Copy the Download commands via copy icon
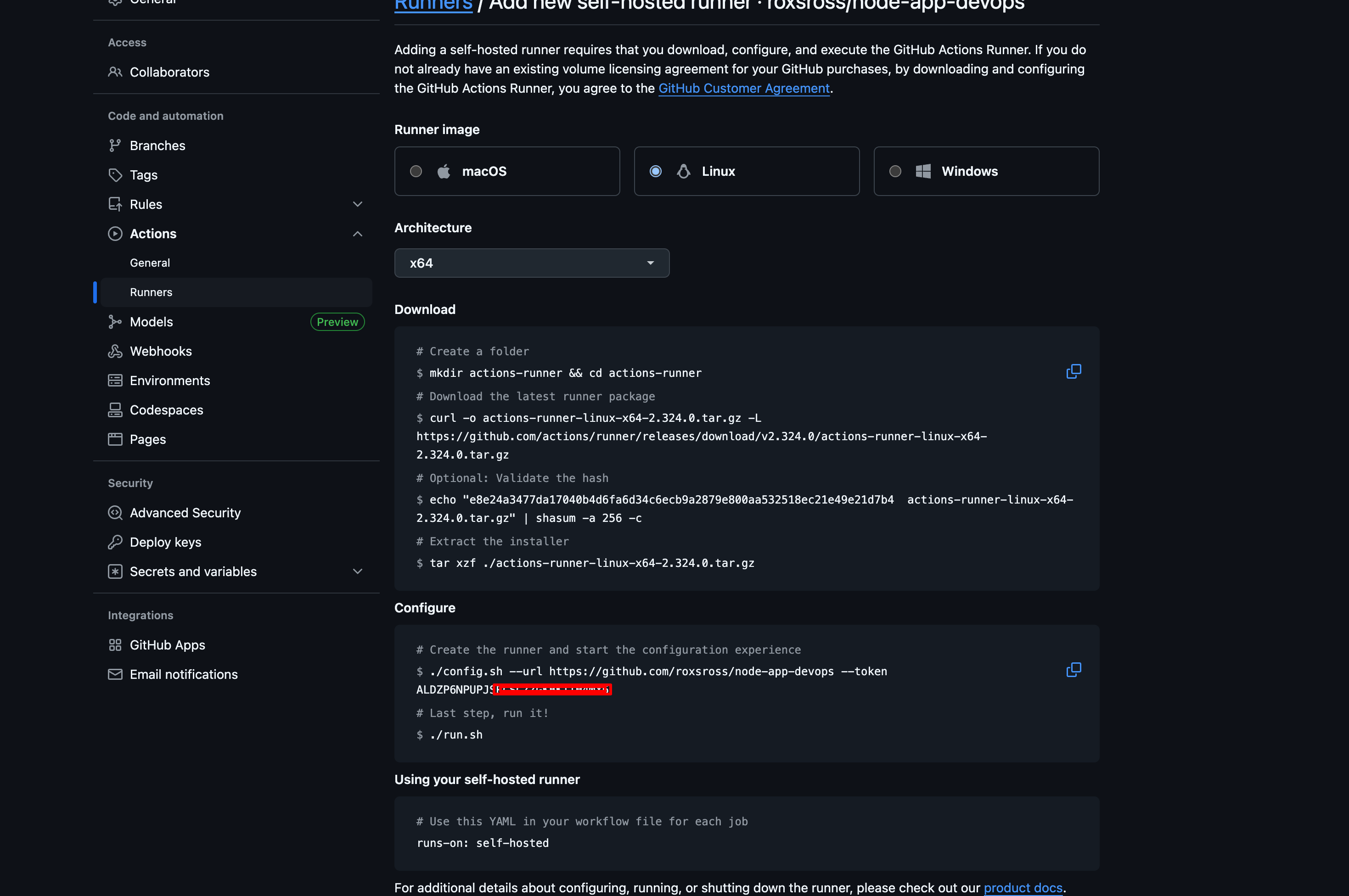 (1074, 371)
